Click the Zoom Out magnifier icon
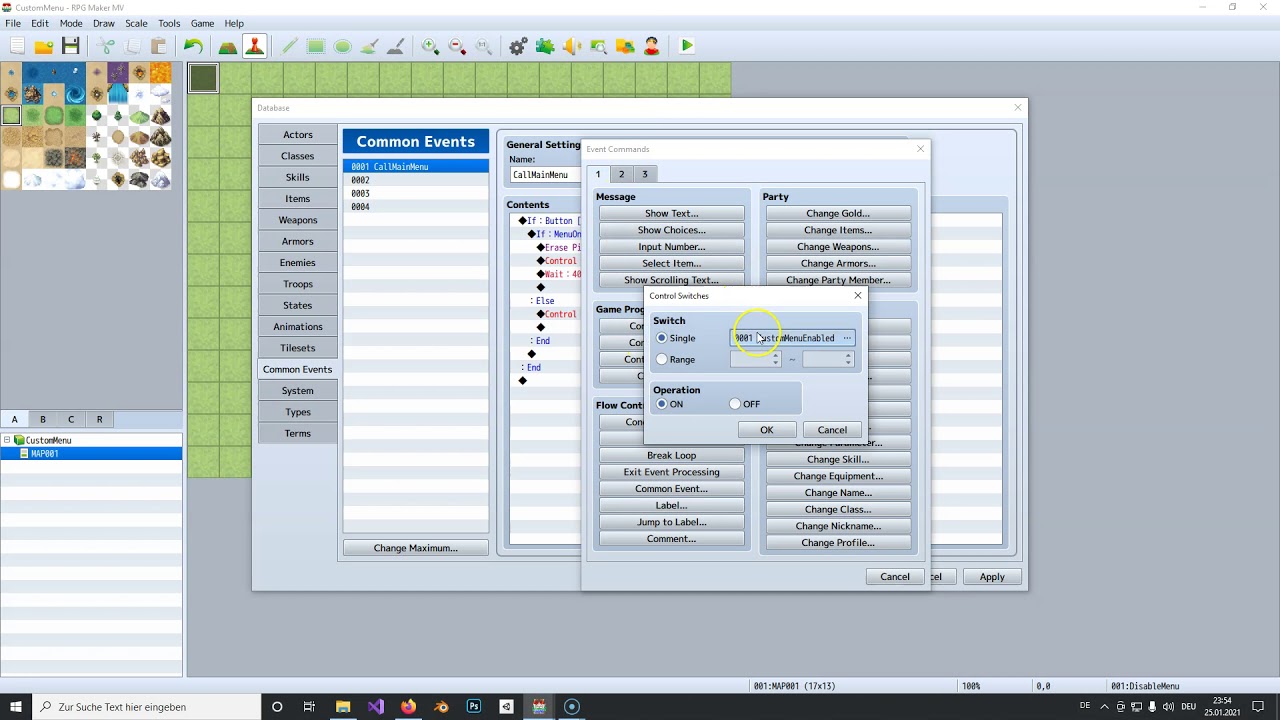 coord(457,46)
